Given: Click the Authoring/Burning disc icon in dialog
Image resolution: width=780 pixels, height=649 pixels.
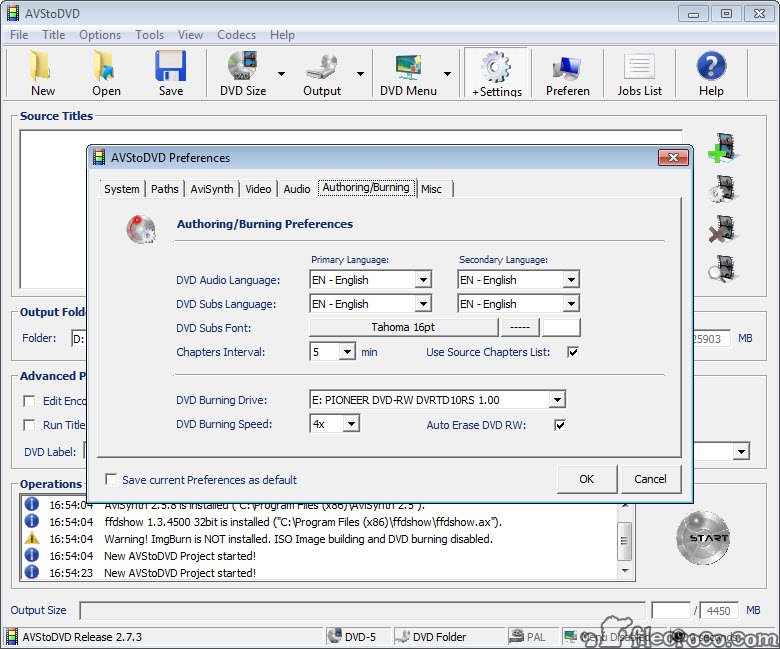Looking at the screenshot, I should pos(141,229).
